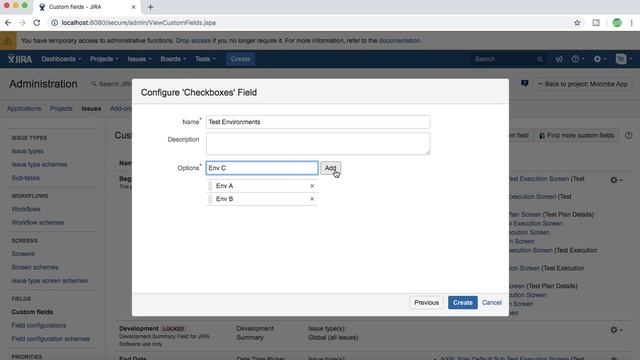Select the Custom fields - JIRA browser tab
The width and height of the screenshot is (640, 360).
point(87,7)
